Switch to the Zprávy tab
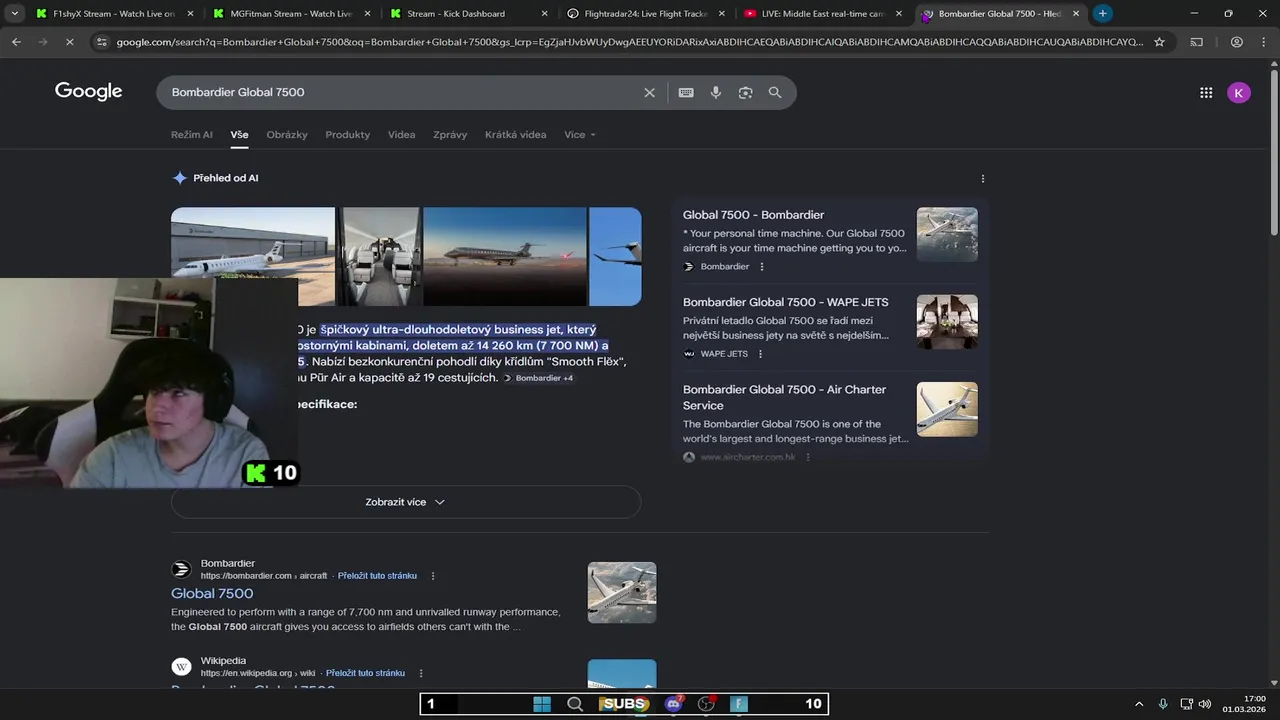1280x720 pixels. point(450,135)
